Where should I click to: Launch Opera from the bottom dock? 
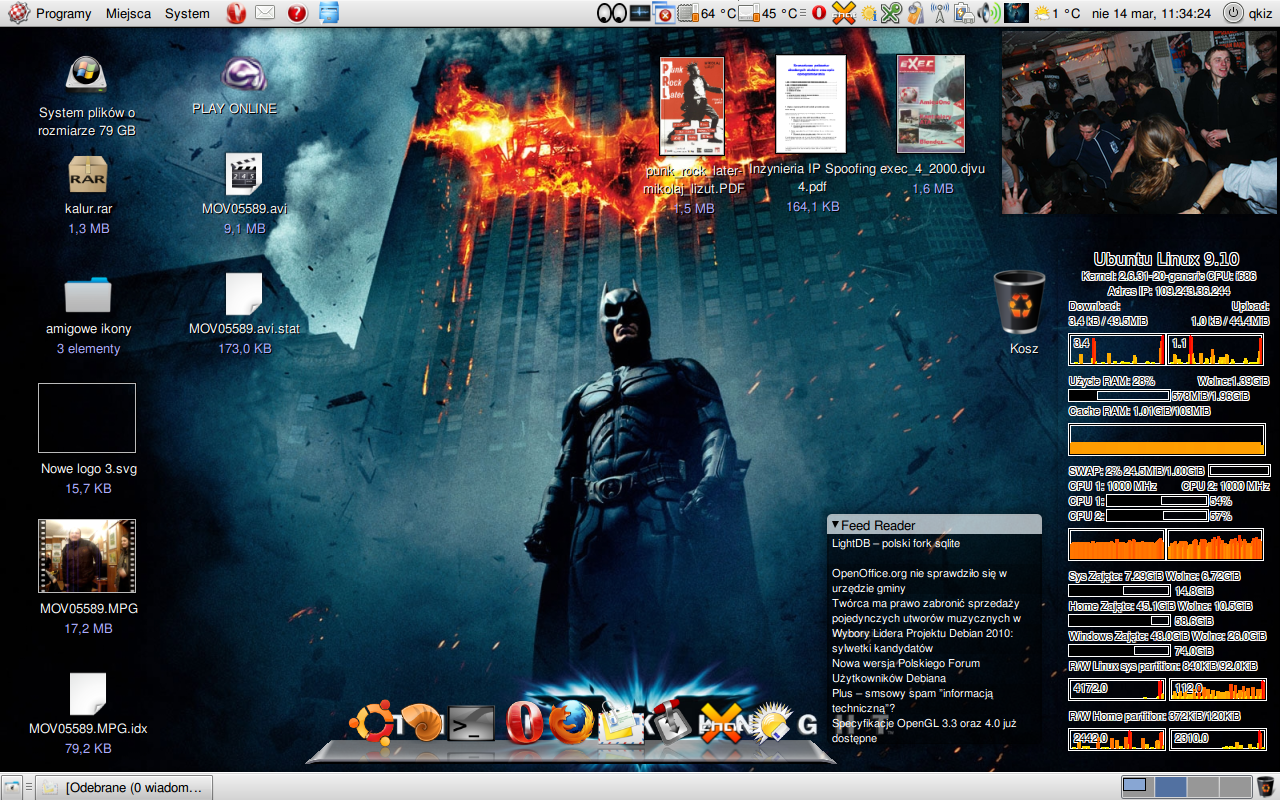(525, 722)
